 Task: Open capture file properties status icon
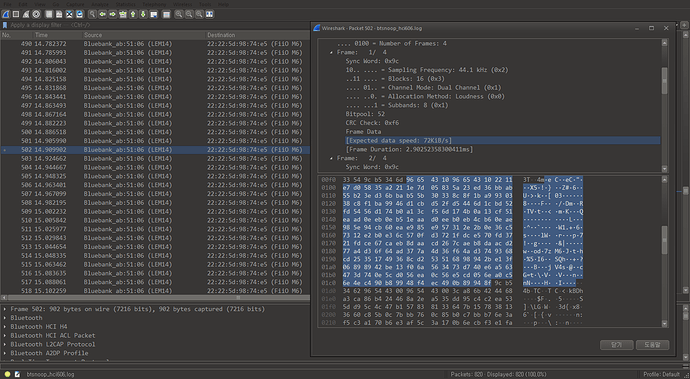pyautogui.click(x=17, y=374)
